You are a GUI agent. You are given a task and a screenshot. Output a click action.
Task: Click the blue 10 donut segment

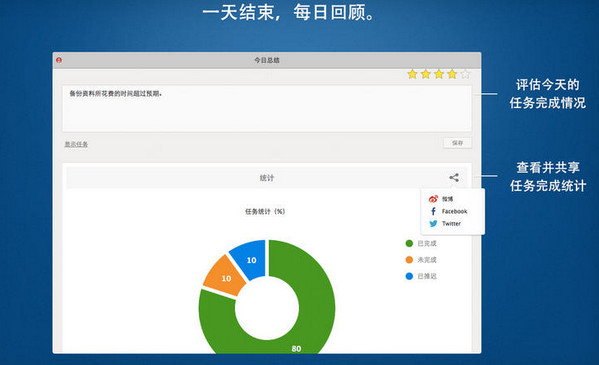250,260
